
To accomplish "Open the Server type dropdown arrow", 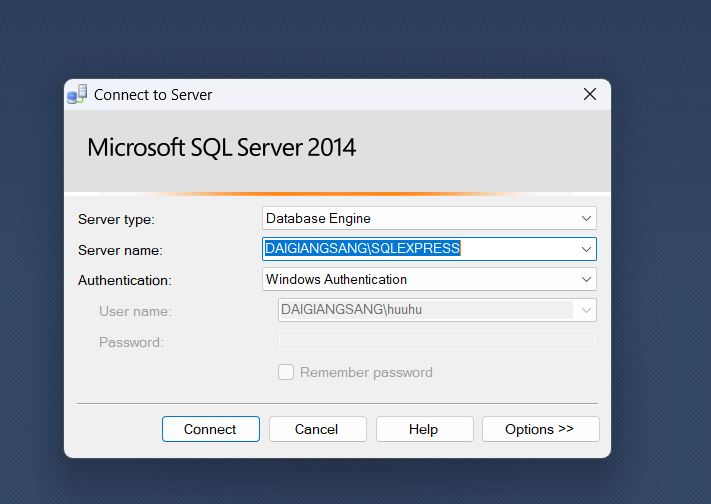I will 586,218.
